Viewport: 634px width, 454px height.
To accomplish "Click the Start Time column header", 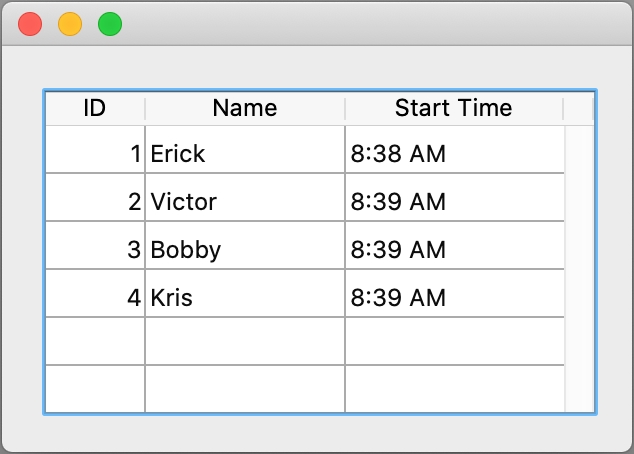I will (x=453, y=108).
